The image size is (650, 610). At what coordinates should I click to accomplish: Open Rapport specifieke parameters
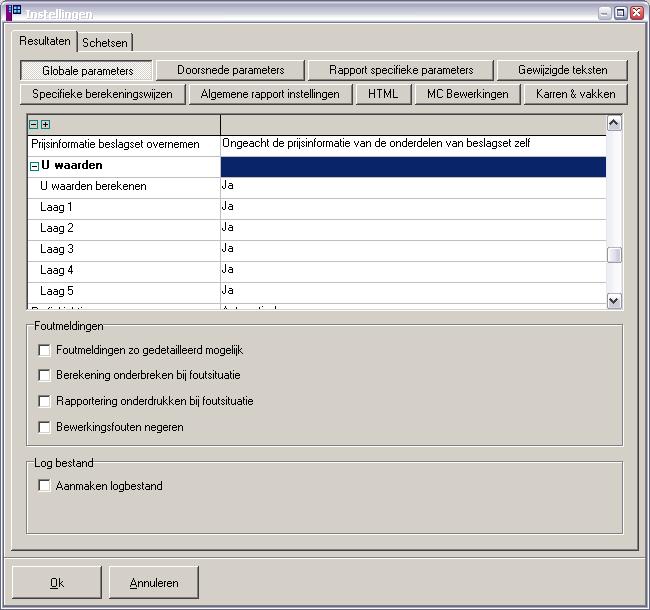(401, 70)
